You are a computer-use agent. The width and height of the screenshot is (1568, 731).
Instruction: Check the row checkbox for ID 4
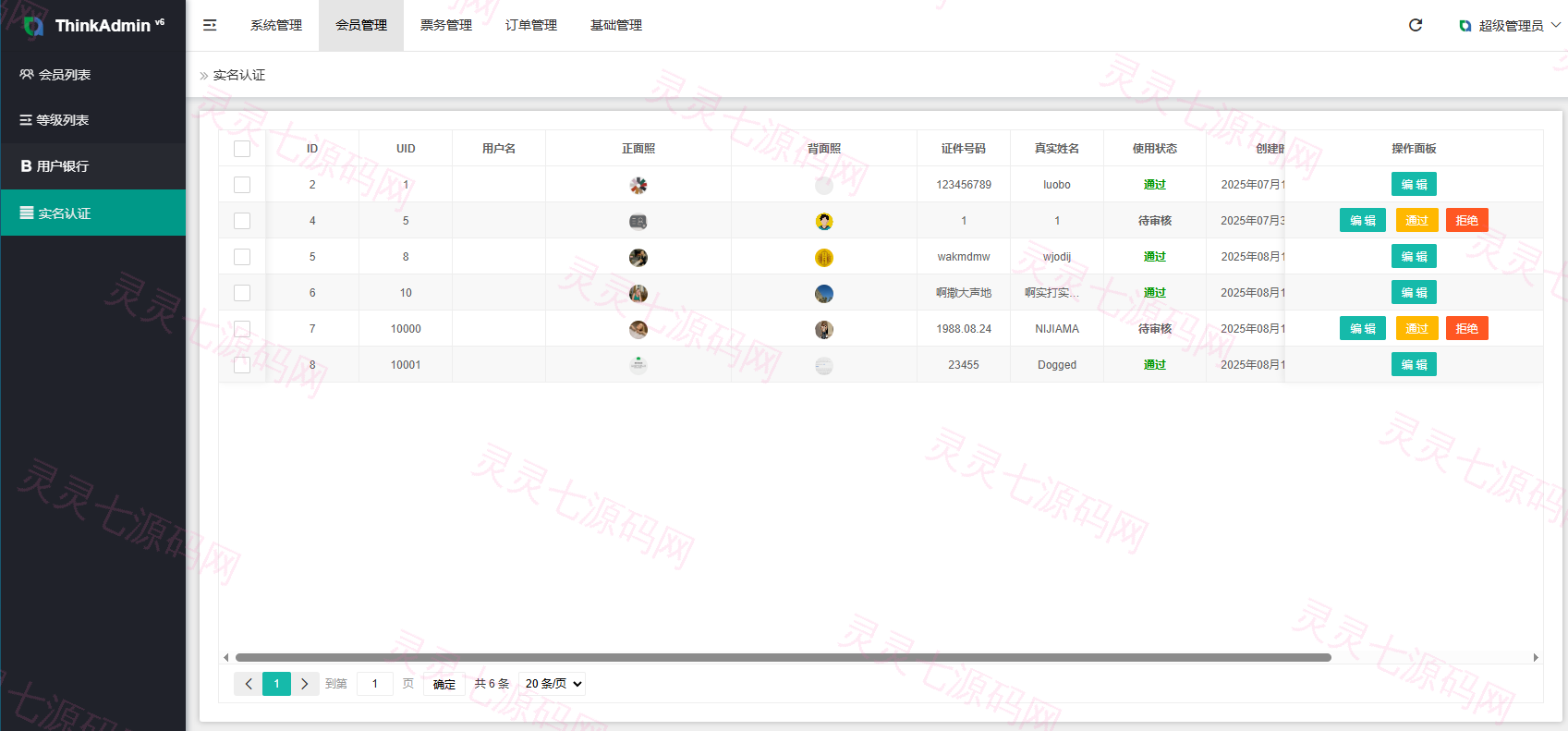(x=242, y=221)
